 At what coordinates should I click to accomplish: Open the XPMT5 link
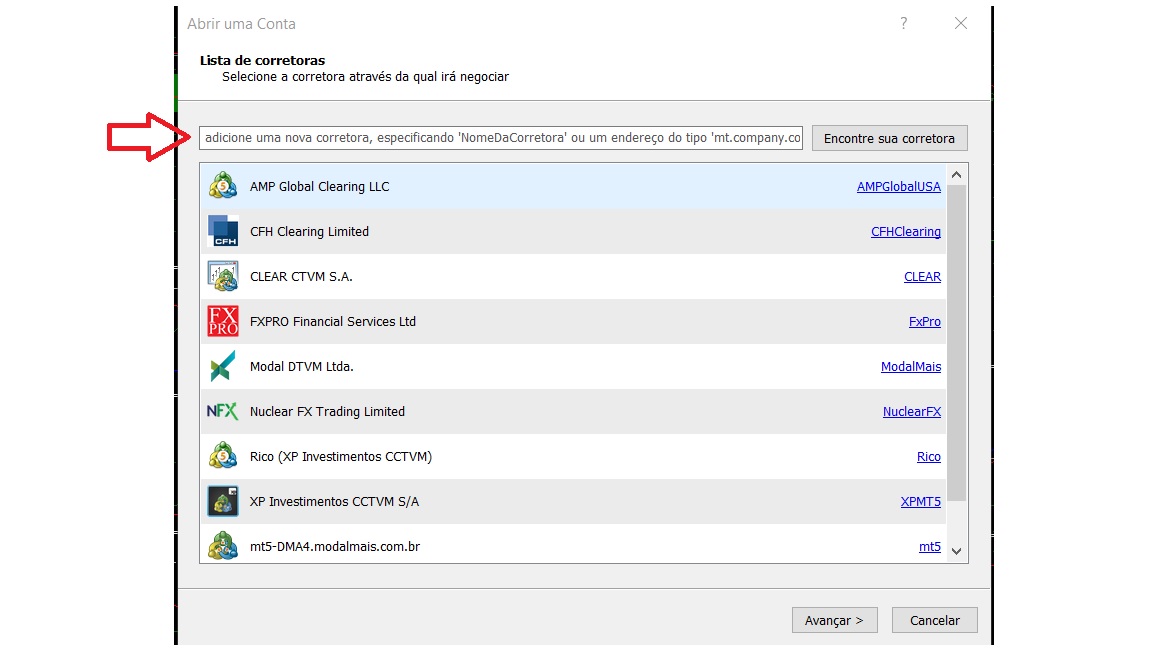point(920,502)
